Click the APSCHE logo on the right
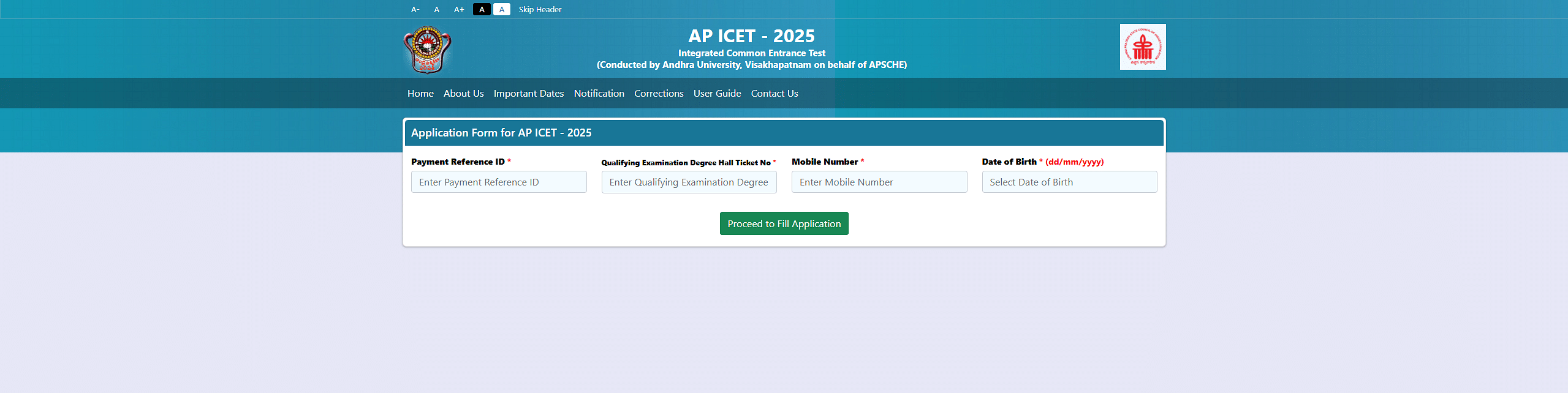Viewport: 1568px width, 393px height. tap(1143, 47)
